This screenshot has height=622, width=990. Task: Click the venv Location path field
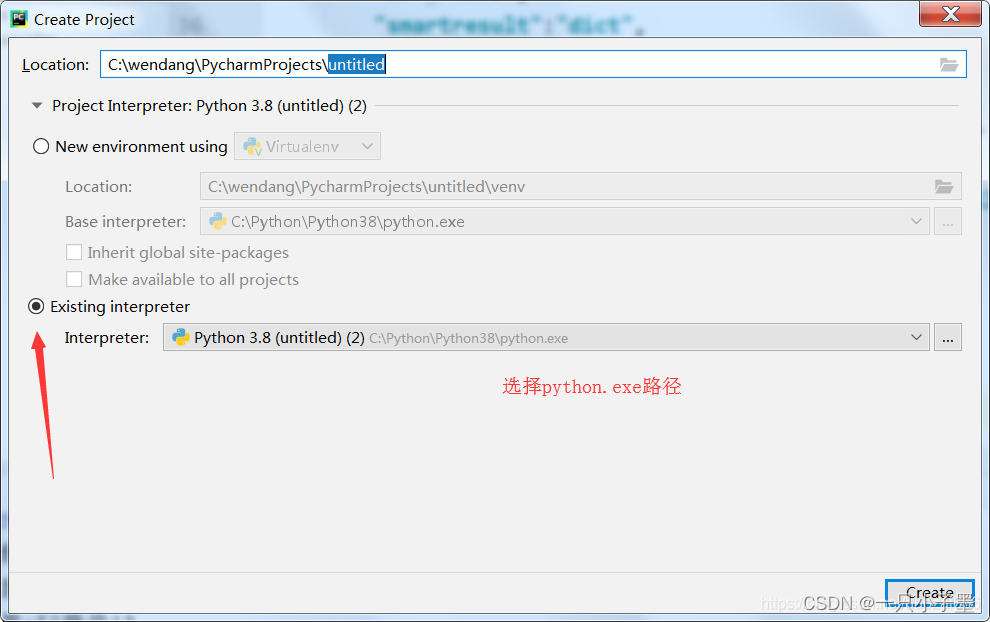(580, 186)
